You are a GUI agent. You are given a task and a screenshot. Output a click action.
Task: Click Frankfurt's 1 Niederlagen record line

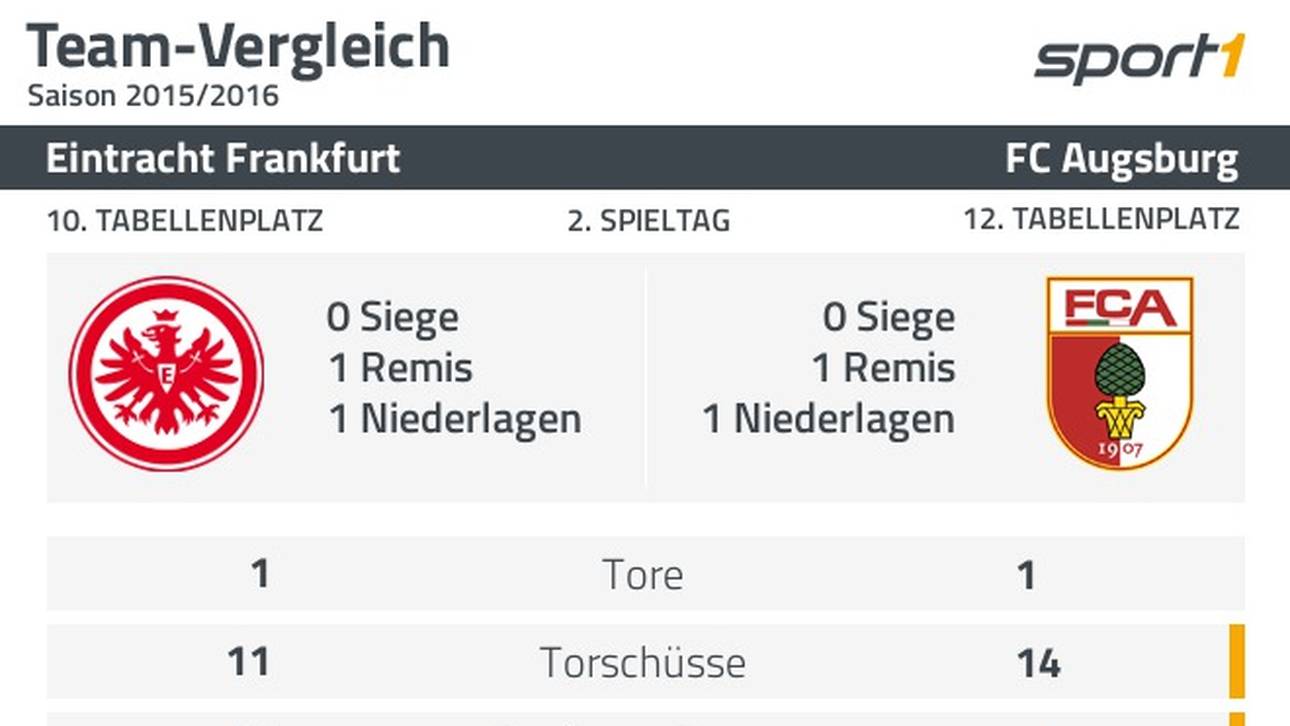pos(455,419)
